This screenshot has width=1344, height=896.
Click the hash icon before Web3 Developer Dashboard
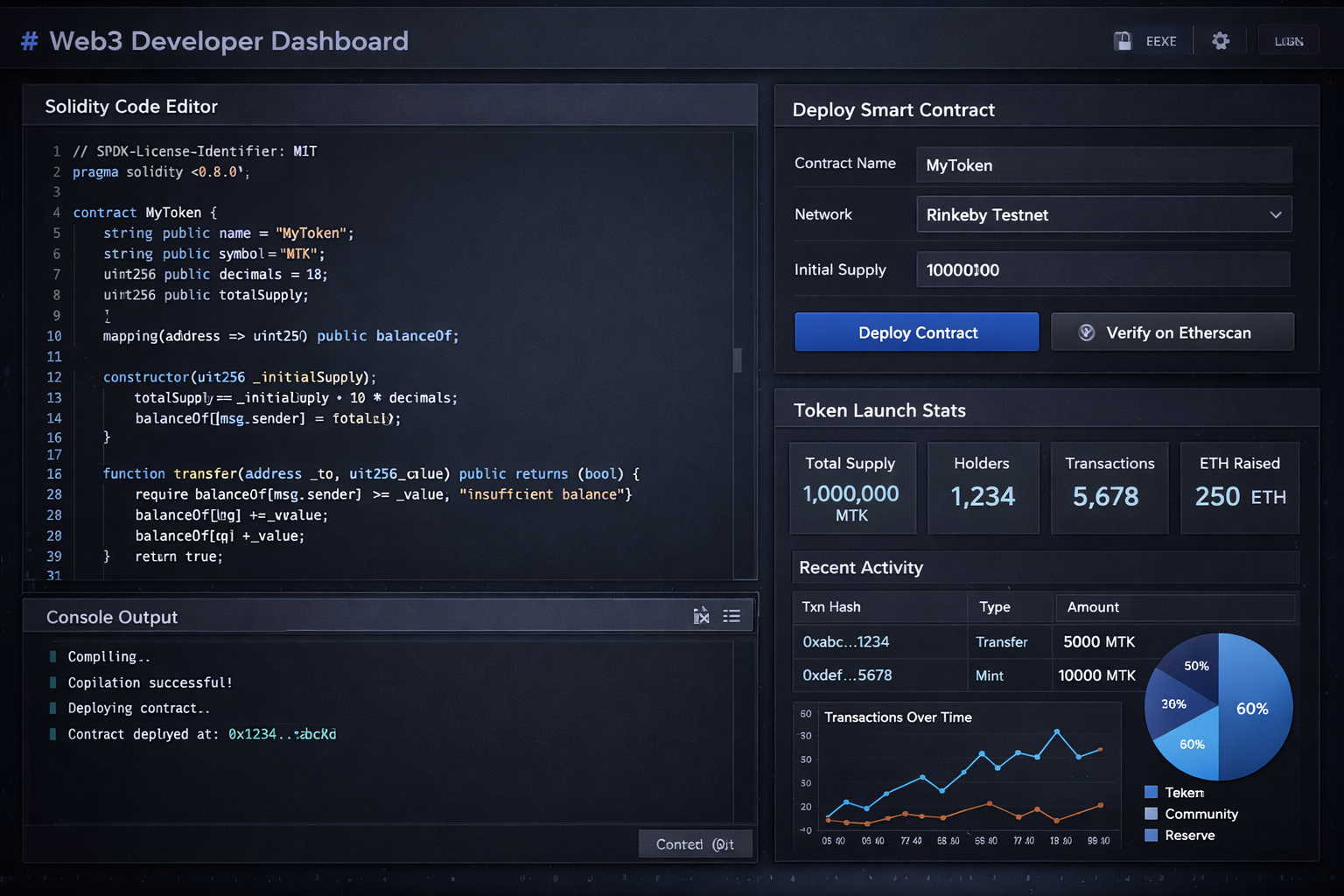[x=29, y=40]
